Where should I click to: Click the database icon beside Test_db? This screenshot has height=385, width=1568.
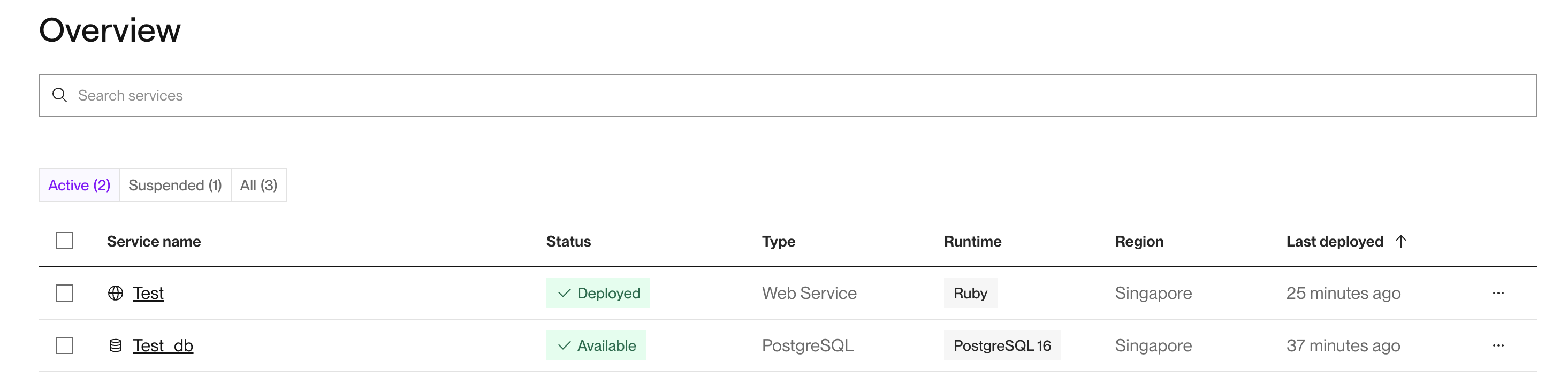point(116,345)
